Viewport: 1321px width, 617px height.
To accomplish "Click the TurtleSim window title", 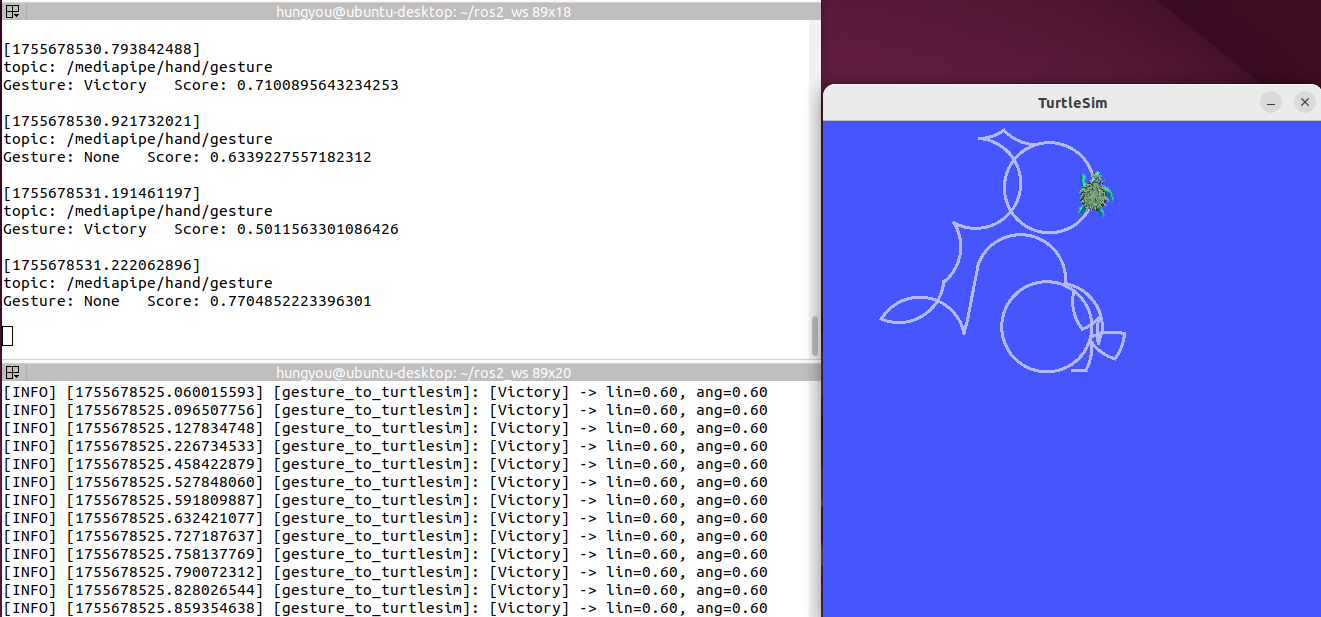I will point(1072,103).
